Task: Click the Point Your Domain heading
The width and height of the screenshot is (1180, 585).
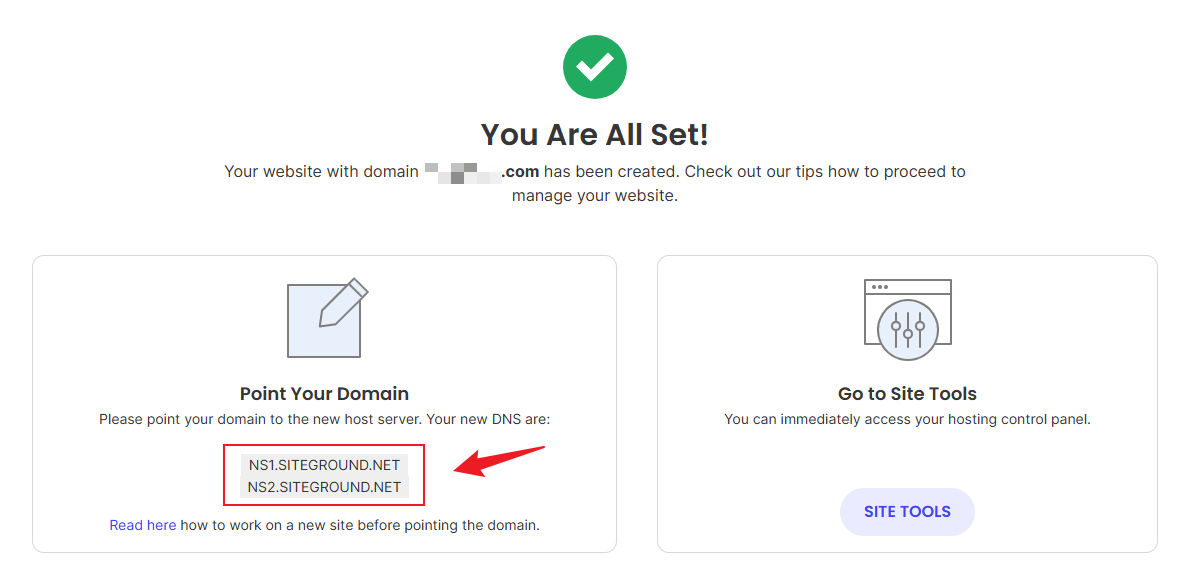Action: click(324, 394)
